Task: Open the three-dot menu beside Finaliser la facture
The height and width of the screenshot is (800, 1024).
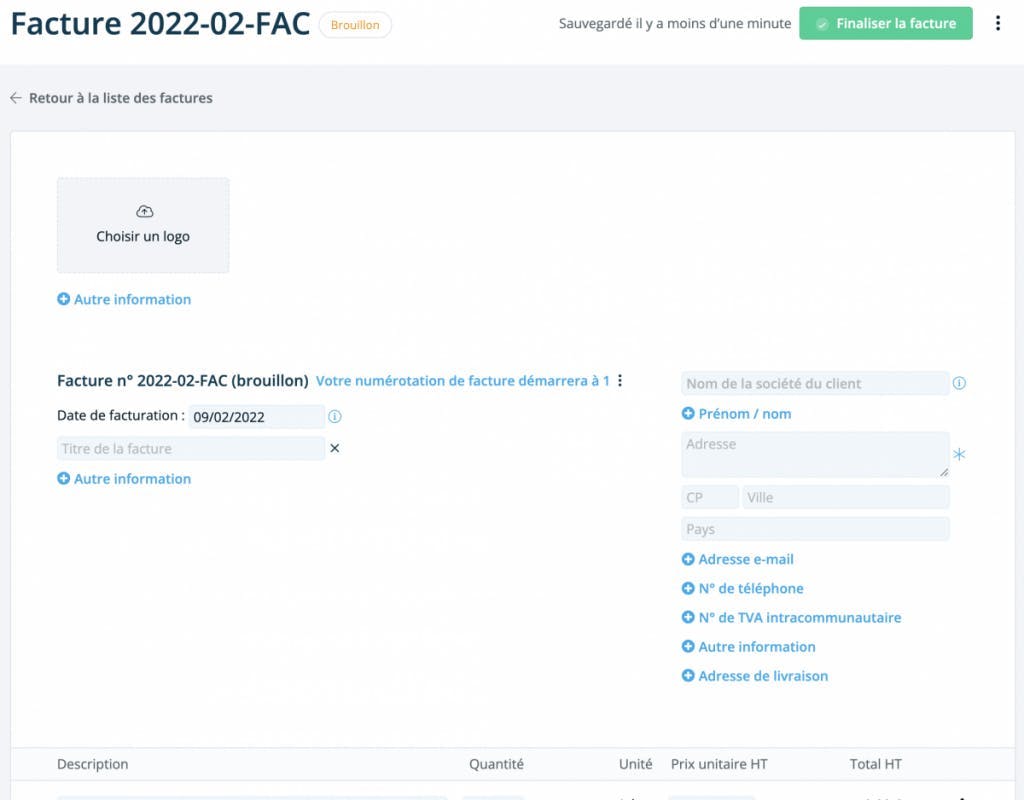Action: tap(997, 24)
